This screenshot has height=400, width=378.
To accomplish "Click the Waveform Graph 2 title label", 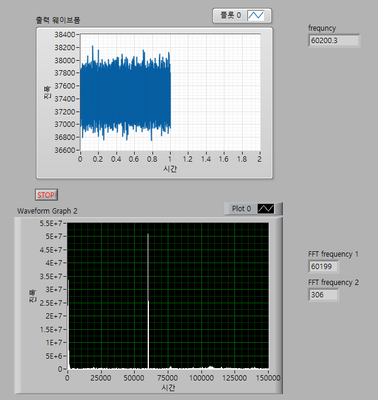I will [47, 211].
